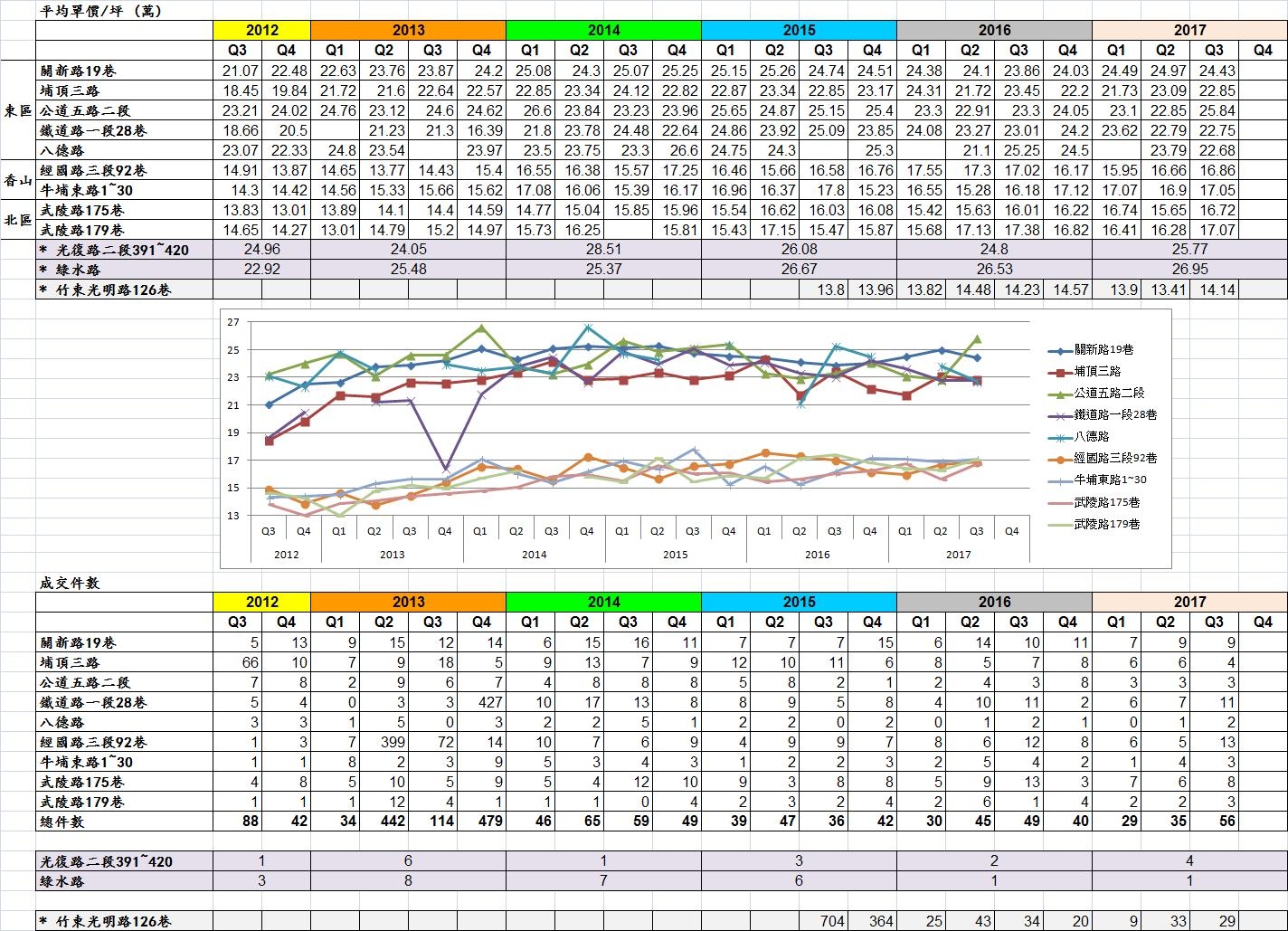
Task: Click merged cell value 26.95
Action: click(x=1189, y=270)
